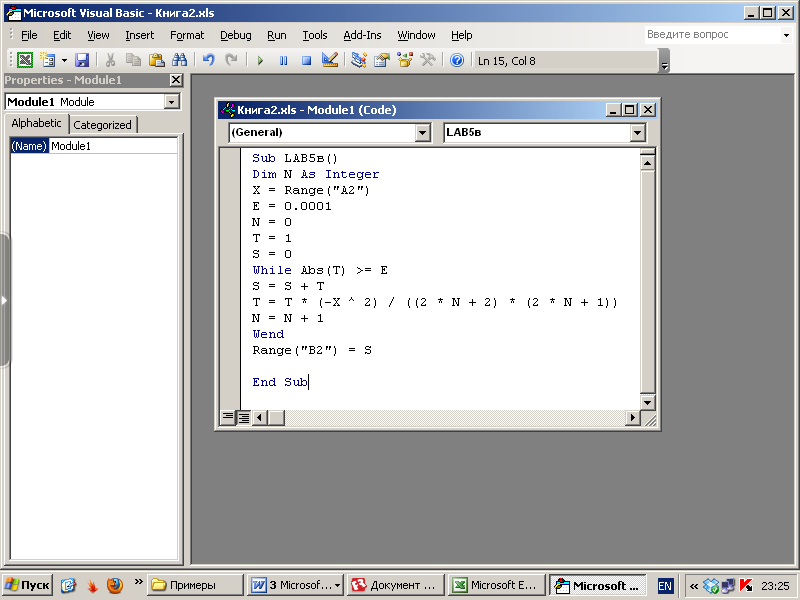Click the EN language indicator
The height and width of the screenshot is (600, 800).
[x=665, y=586]
